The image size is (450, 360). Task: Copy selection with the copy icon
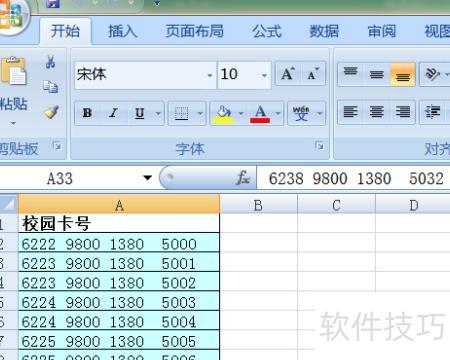(50, 87)
